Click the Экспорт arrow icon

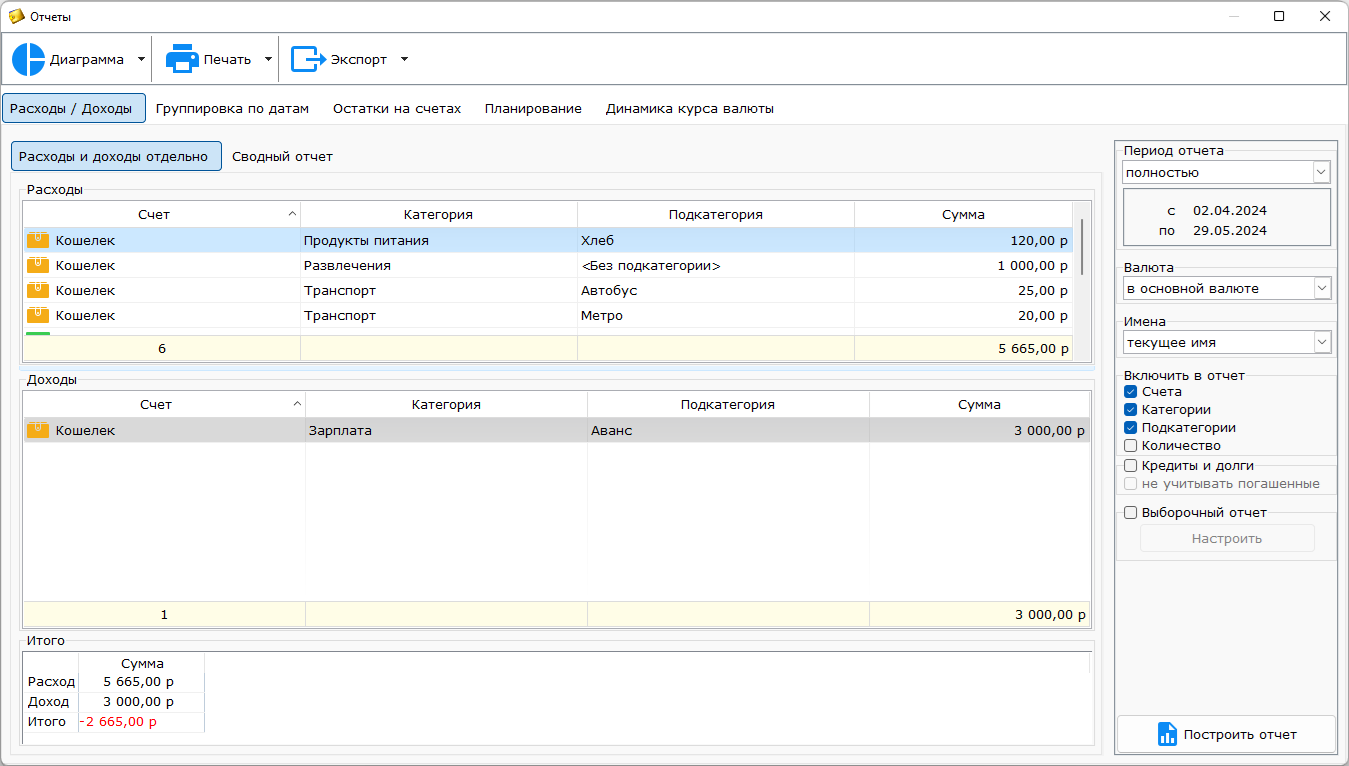pyautogui.click(x=308, y=59)
